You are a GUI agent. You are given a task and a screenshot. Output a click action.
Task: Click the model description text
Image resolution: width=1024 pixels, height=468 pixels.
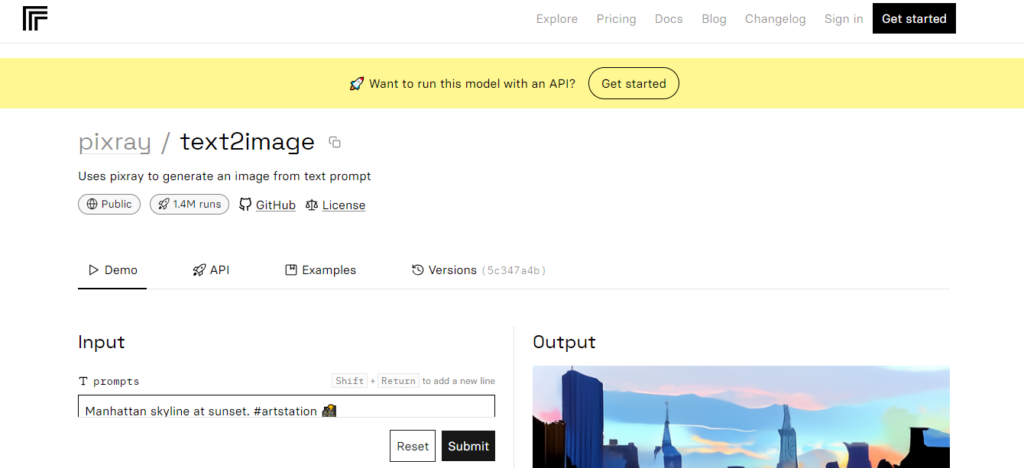(x=225, y=176)
